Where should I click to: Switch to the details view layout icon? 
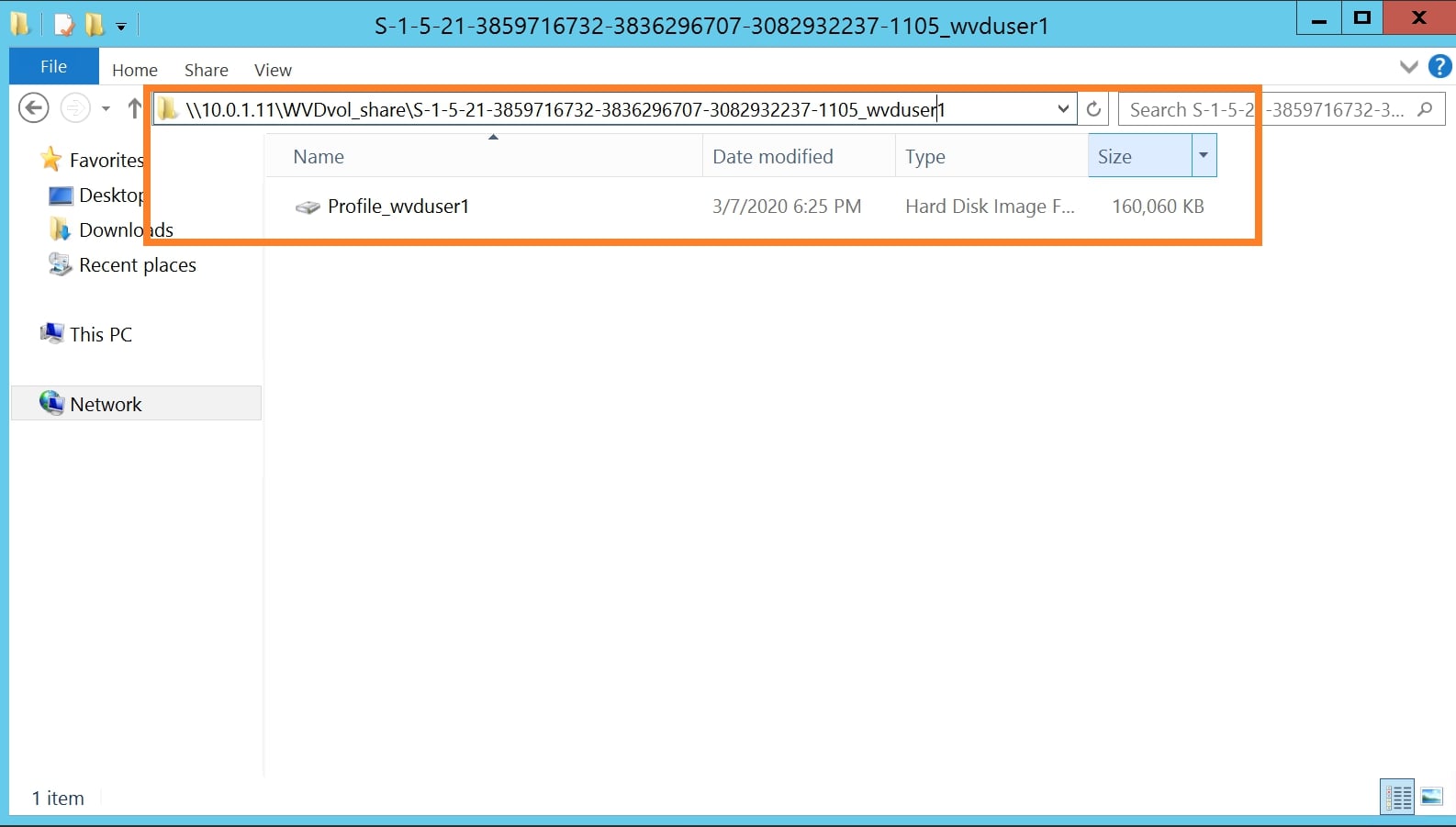[x=1398, y=797]
